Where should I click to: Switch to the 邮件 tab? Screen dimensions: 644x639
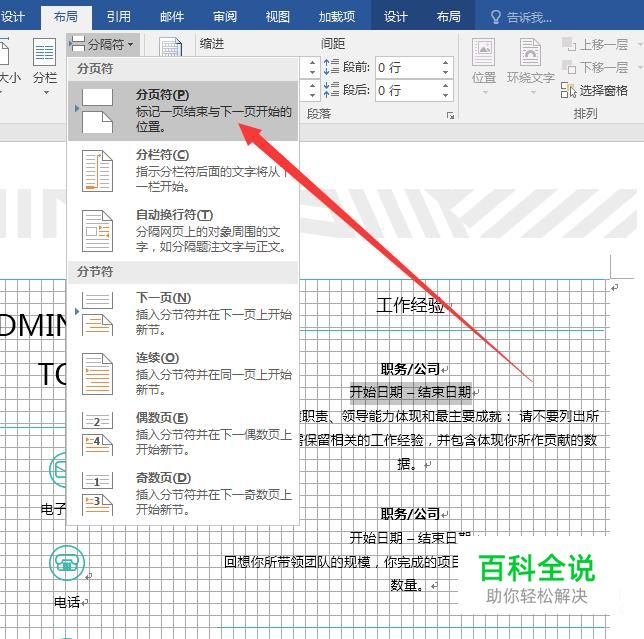[172, 16]
